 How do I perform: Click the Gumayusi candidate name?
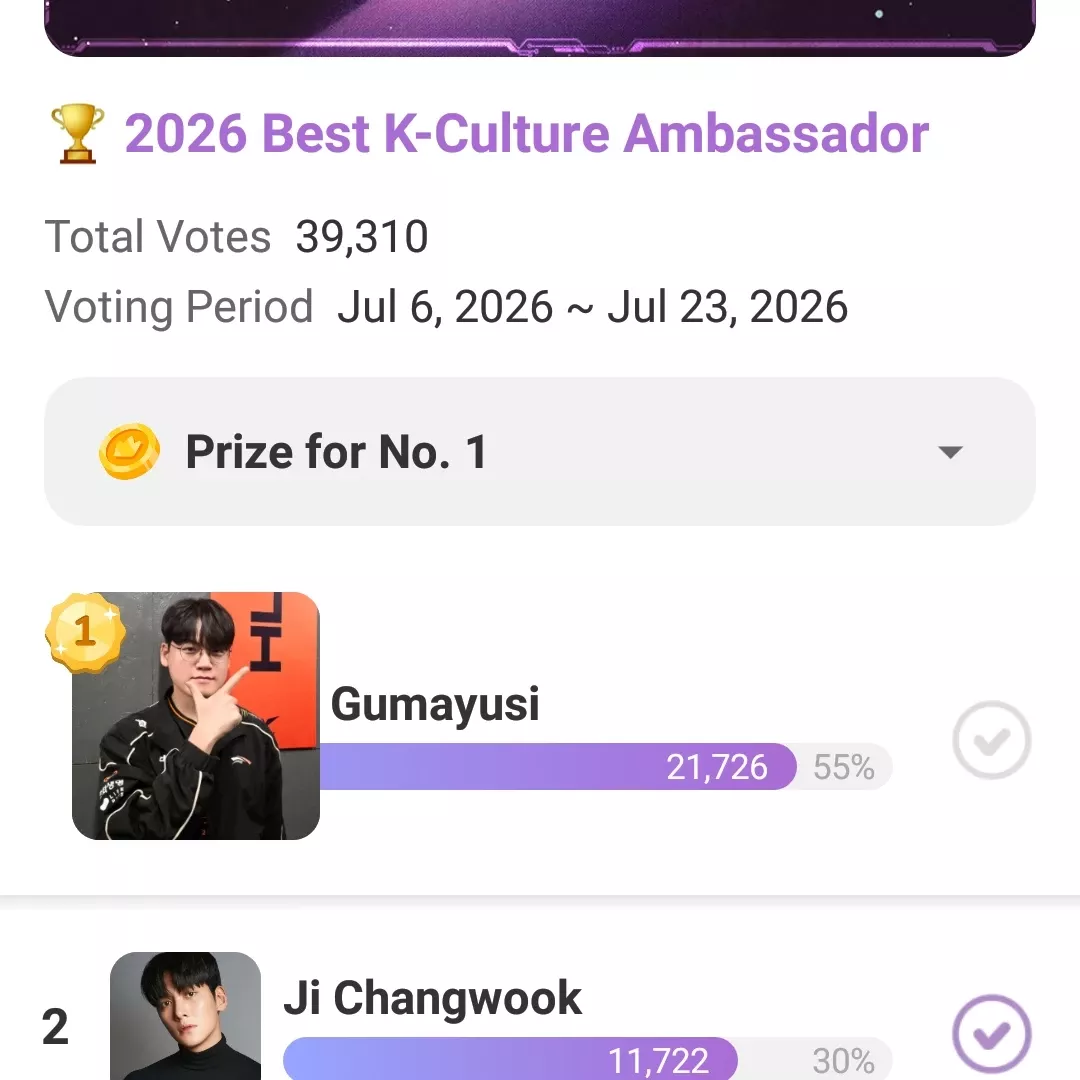[x=435, y=705]
